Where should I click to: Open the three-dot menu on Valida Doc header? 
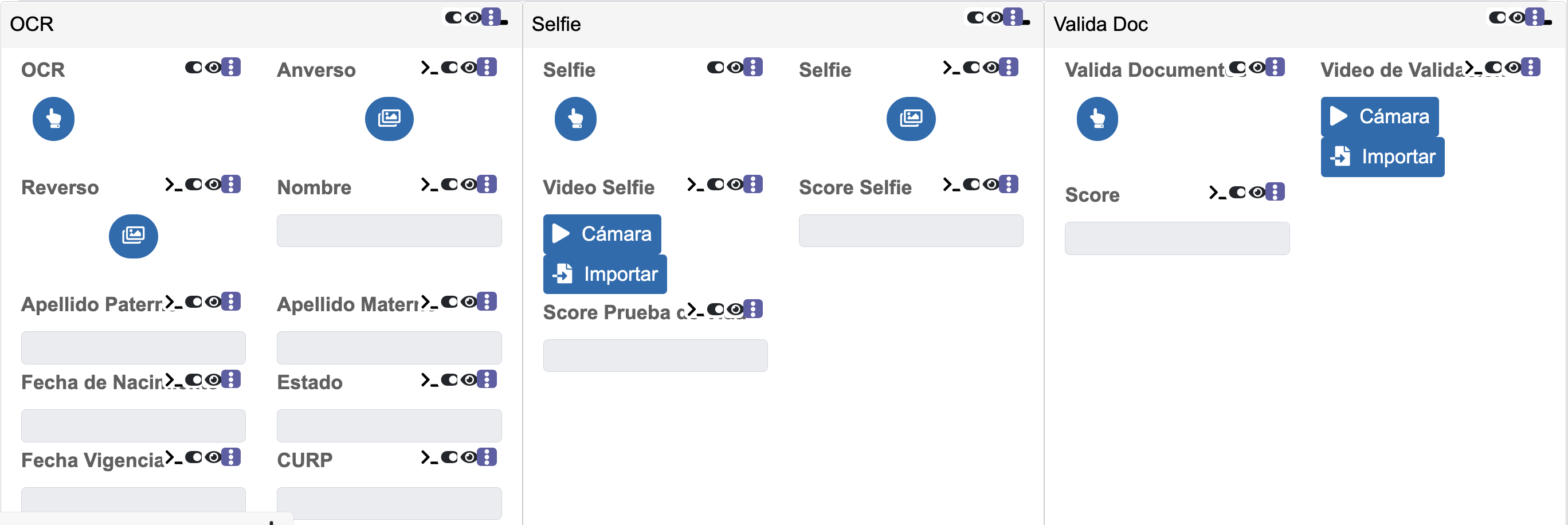(1535, 17)
